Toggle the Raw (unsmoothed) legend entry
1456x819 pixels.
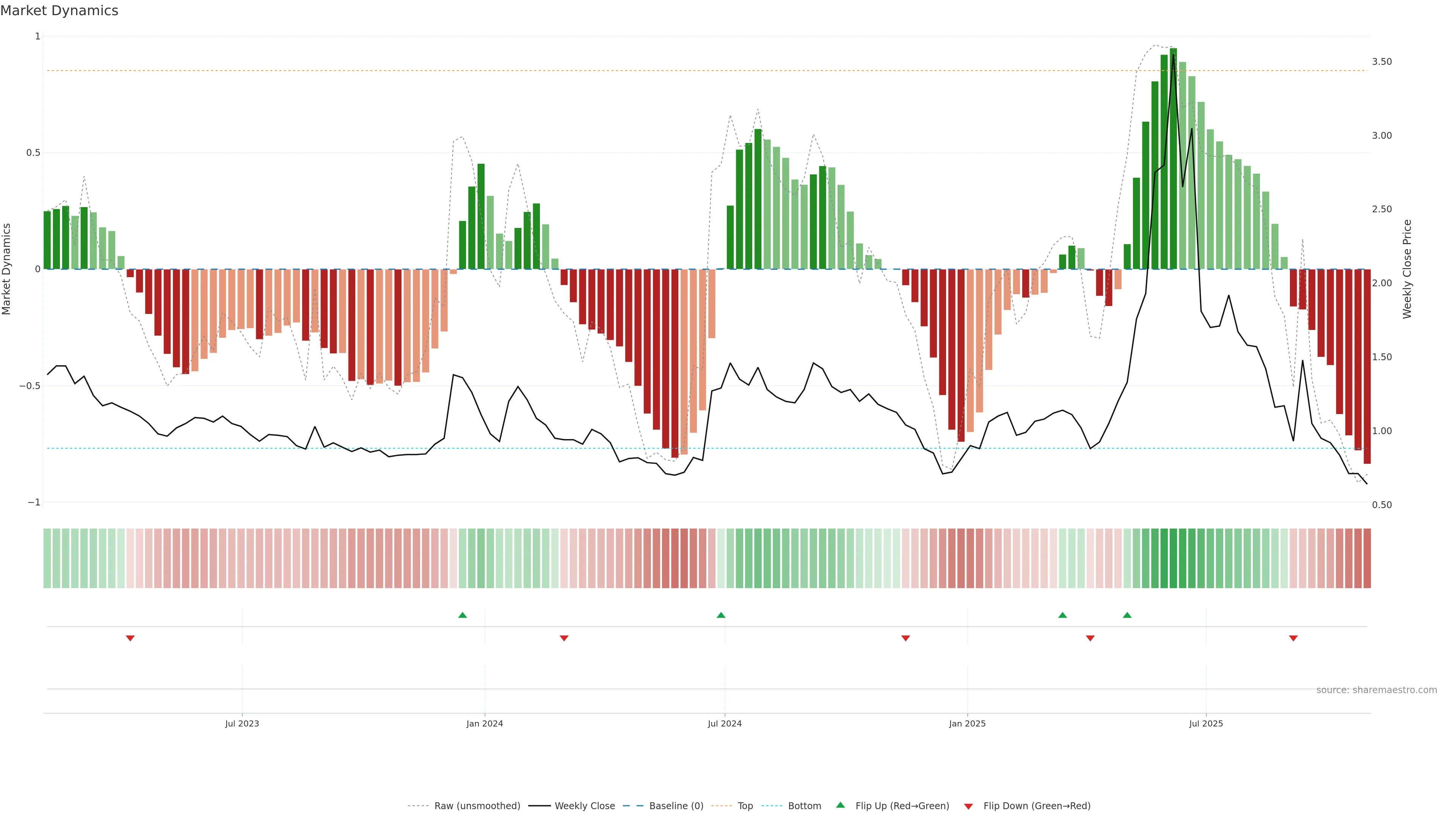point(477,805)
